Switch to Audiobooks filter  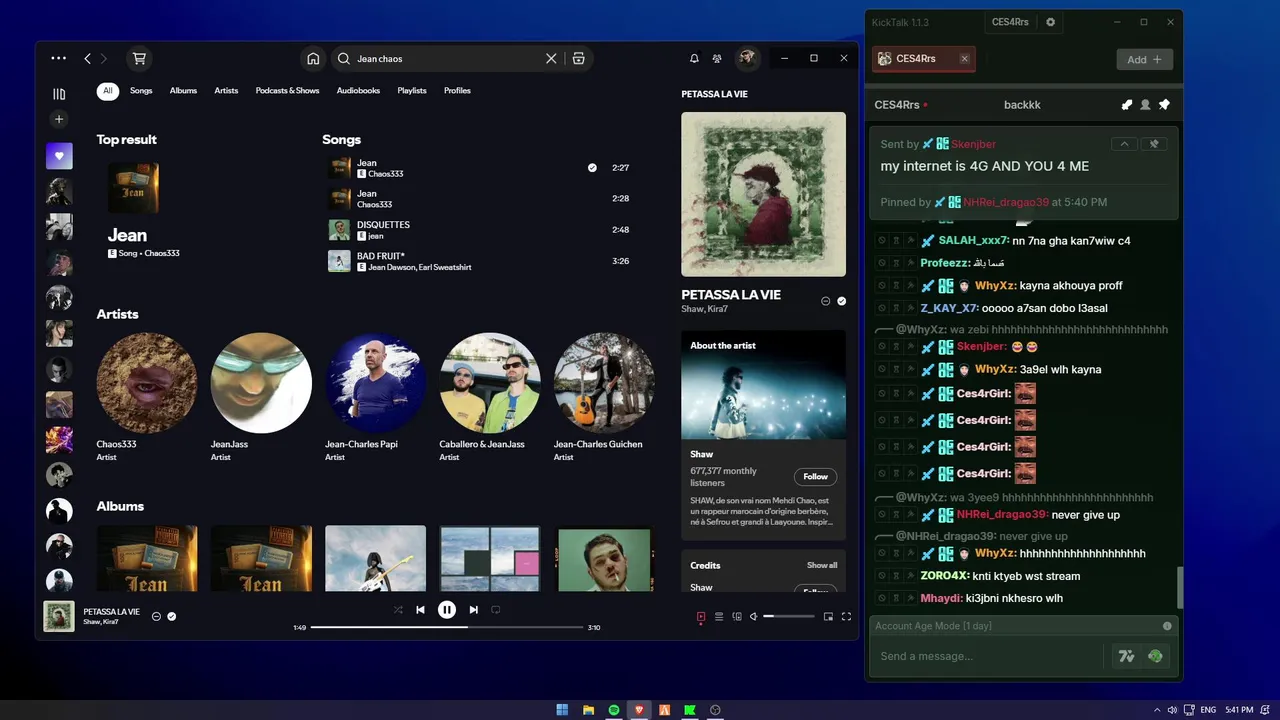click(358, 91)
